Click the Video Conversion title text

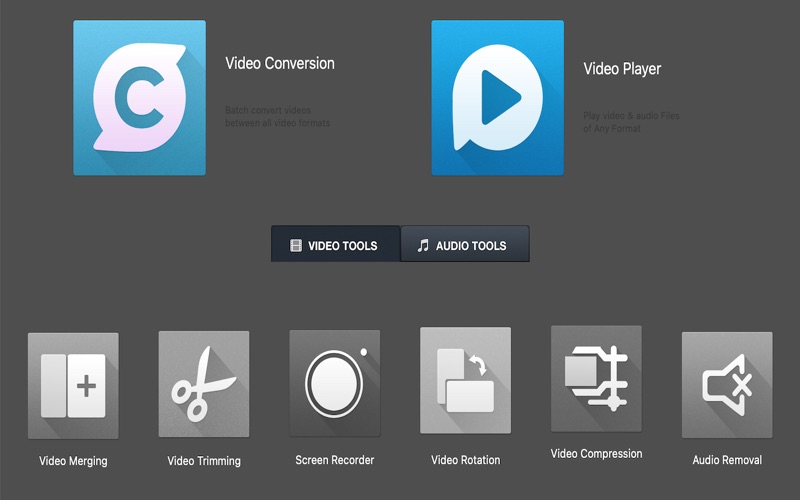click(x=280, y=64)
